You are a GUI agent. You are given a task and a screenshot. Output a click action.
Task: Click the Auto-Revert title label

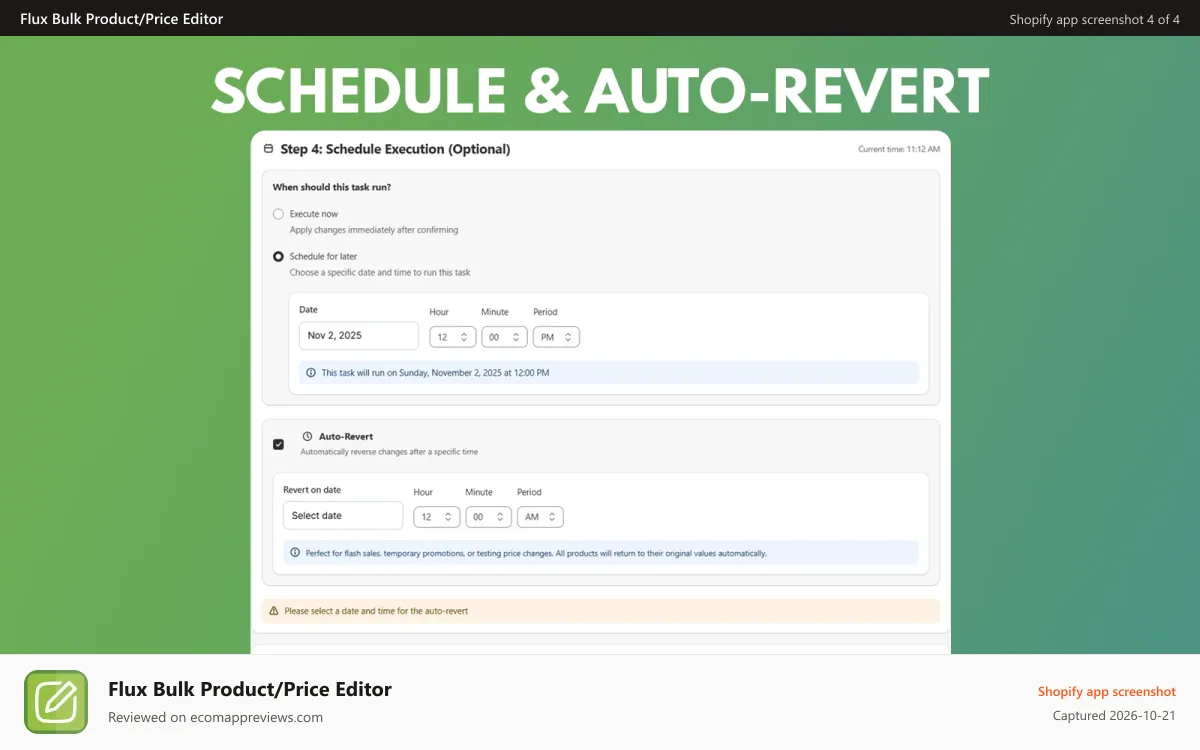click(346, 436)
